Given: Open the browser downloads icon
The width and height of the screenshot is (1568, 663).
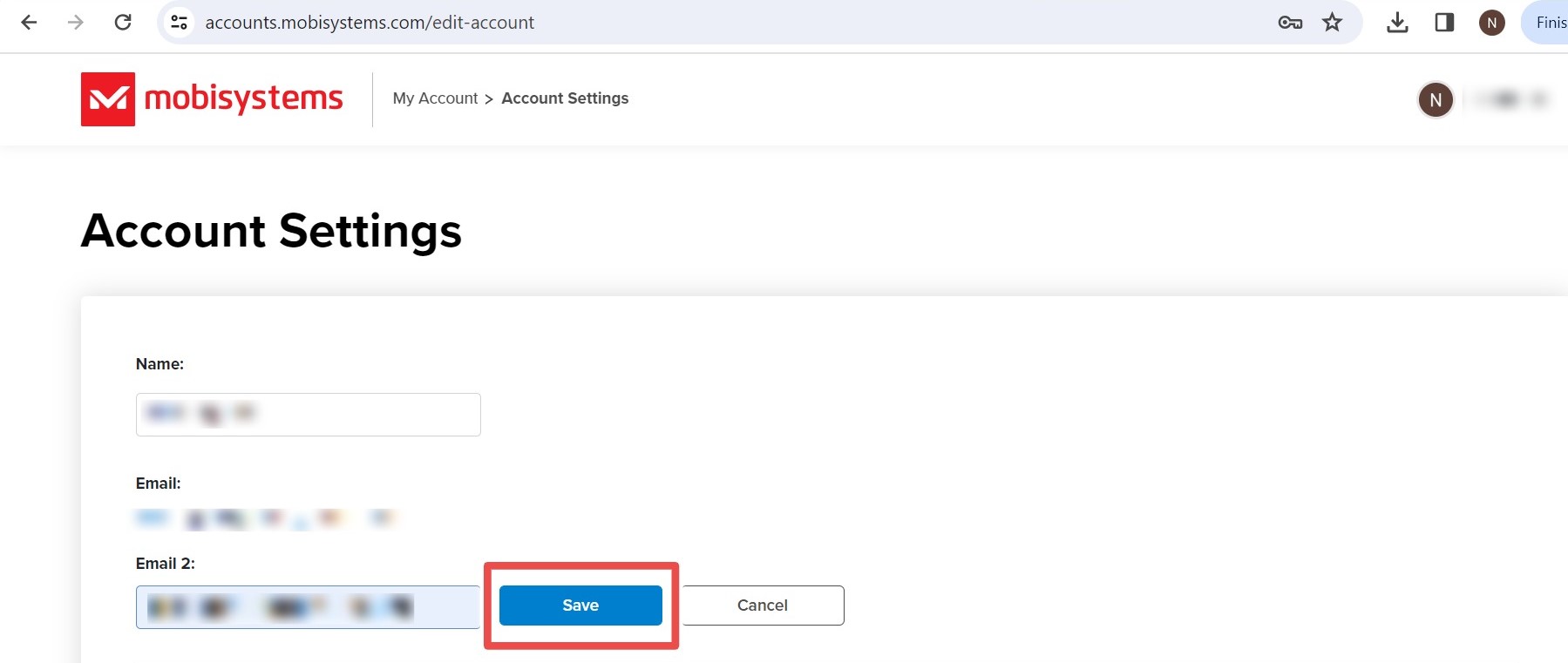Looking at the screenshot, I should (x=1397, y=23).
